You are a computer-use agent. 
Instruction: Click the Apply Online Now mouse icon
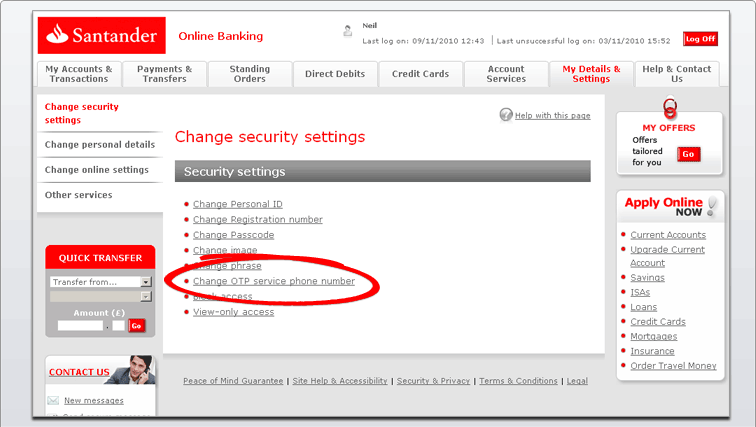pos(712,206)
